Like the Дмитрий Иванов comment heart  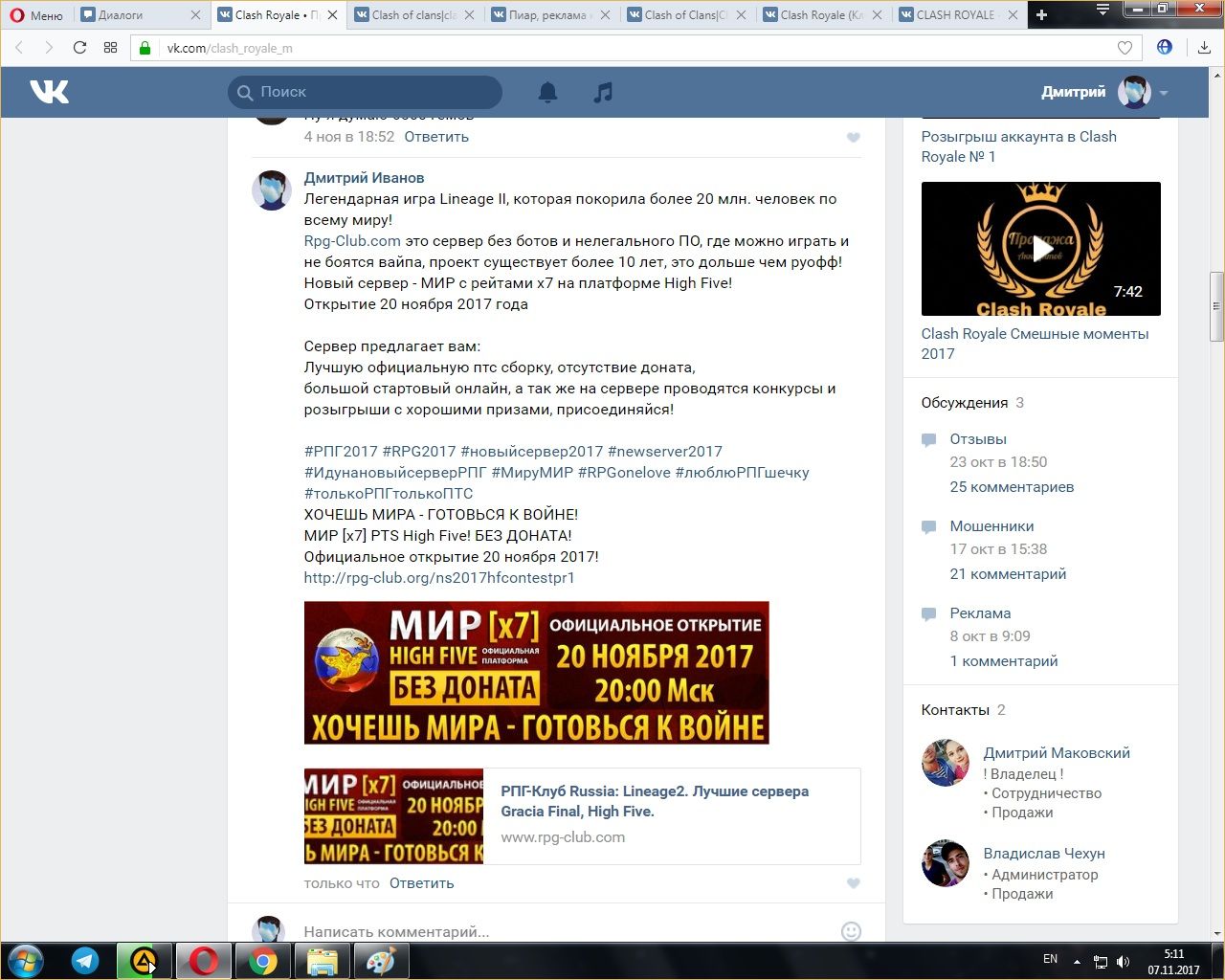(854, 883)
